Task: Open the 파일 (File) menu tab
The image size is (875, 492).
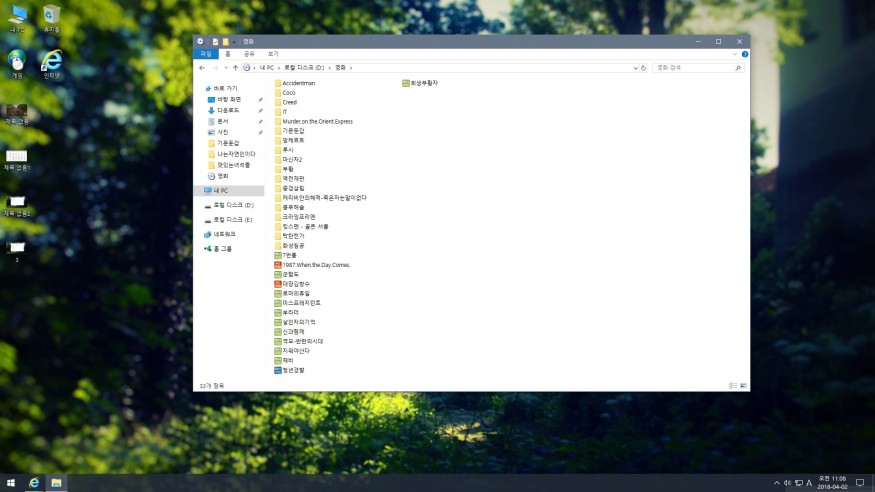Action: 206,54
